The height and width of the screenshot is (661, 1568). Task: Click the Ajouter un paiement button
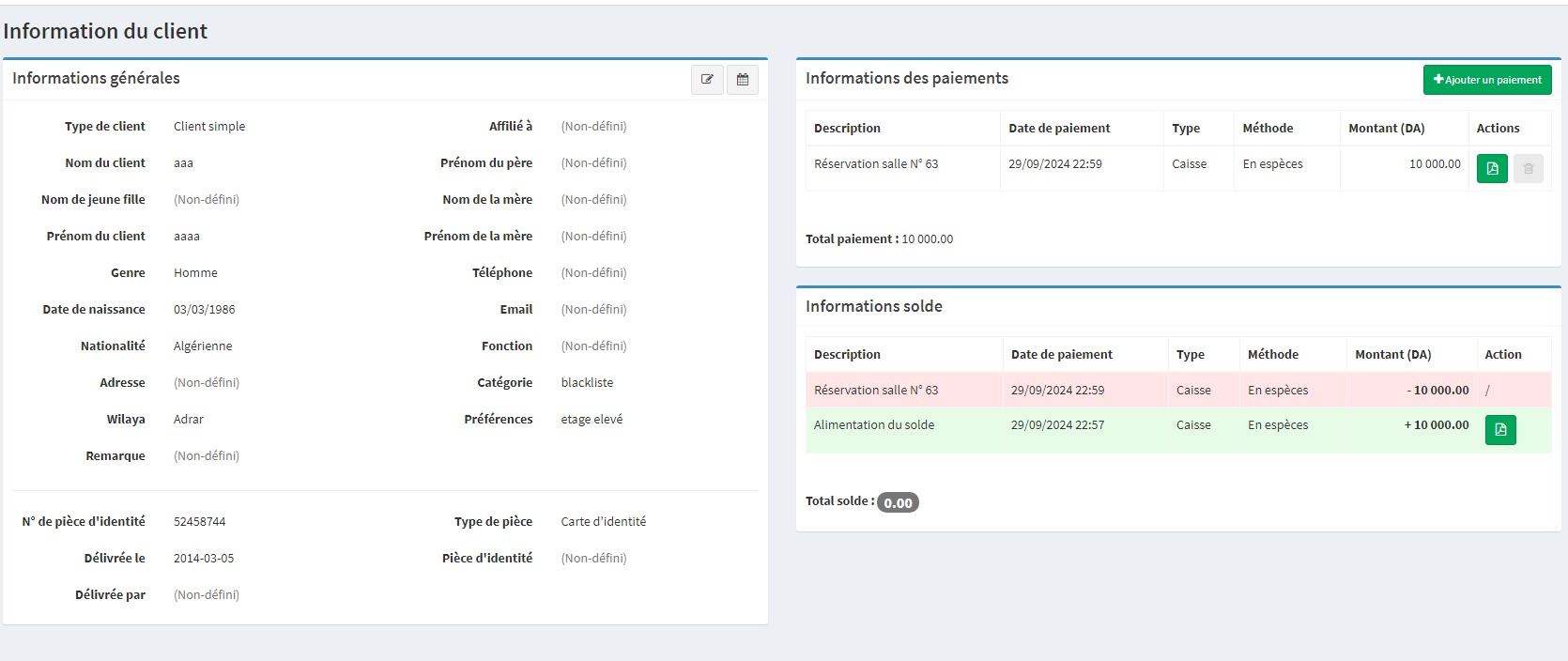click(1487, 80)
